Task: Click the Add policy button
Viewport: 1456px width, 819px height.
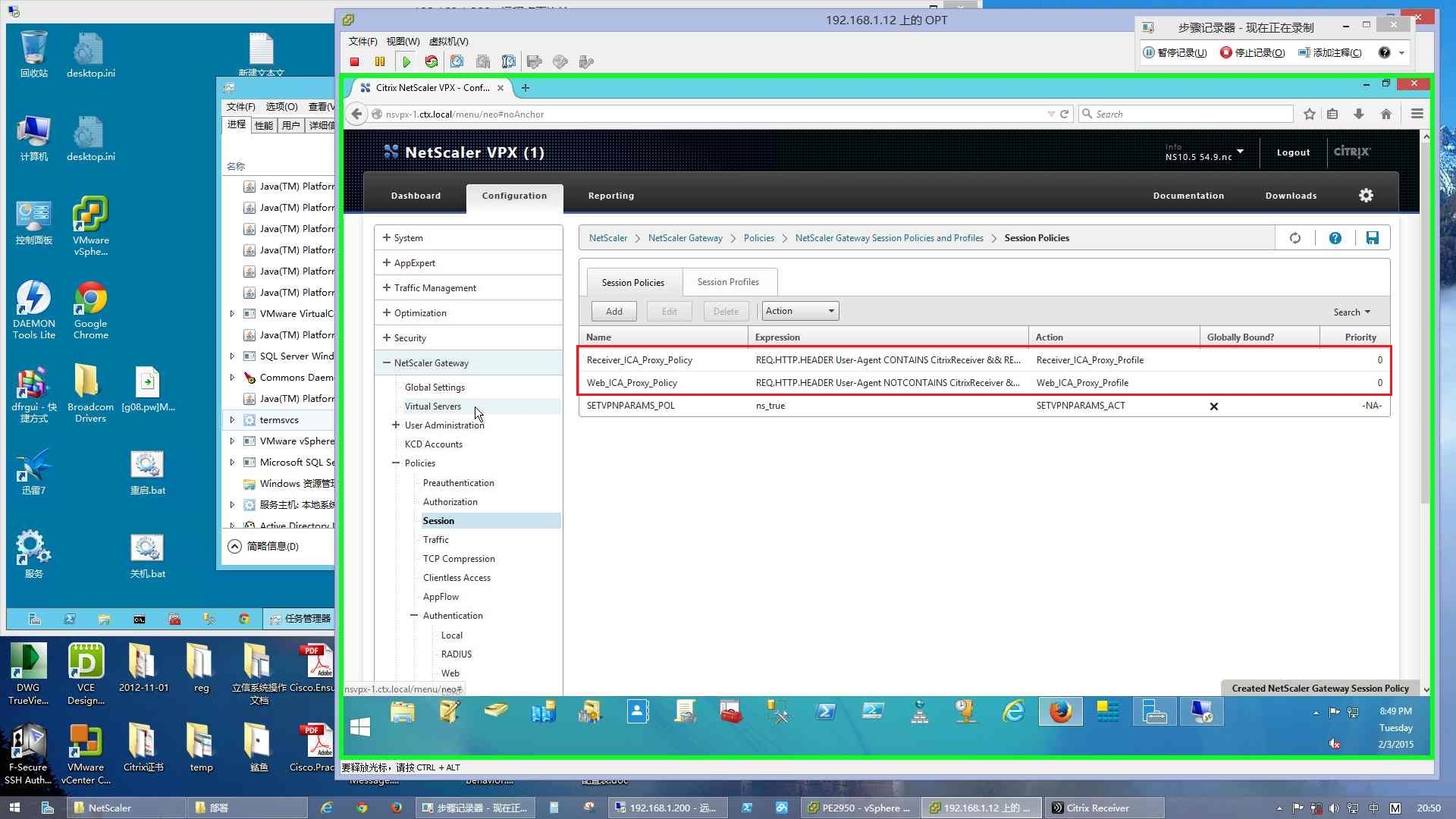Action: (614, 312)
